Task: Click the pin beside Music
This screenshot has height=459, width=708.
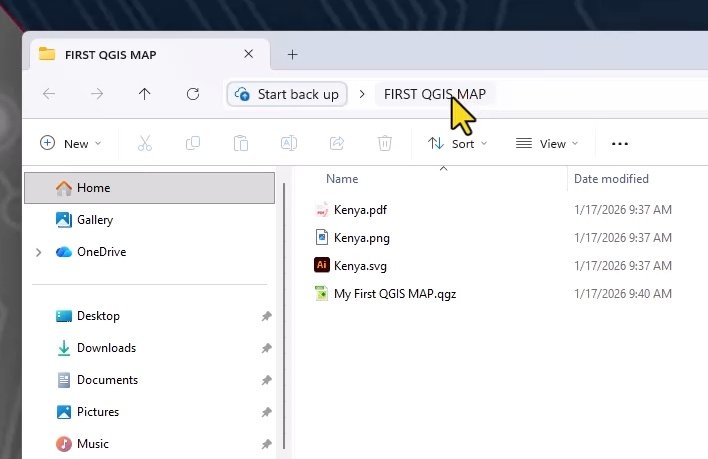Action: [266, 444]
